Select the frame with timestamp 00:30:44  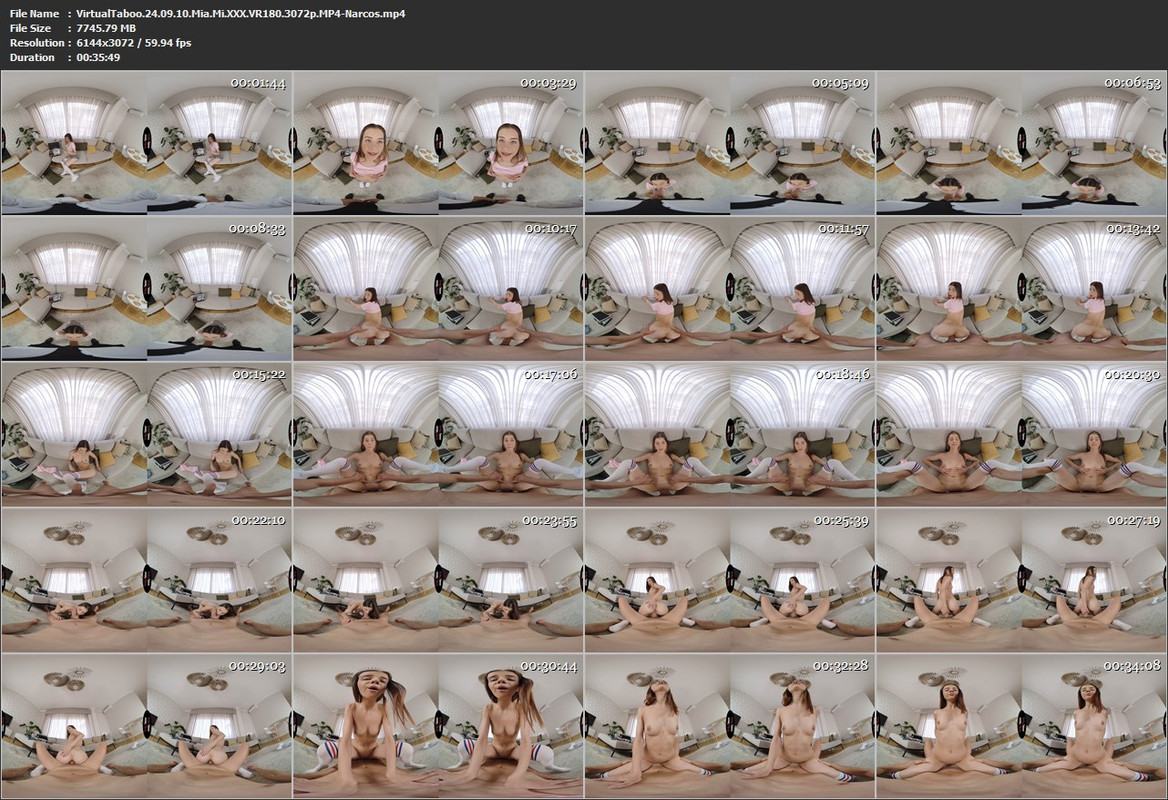pyautogui.click(x=439, y=726)
